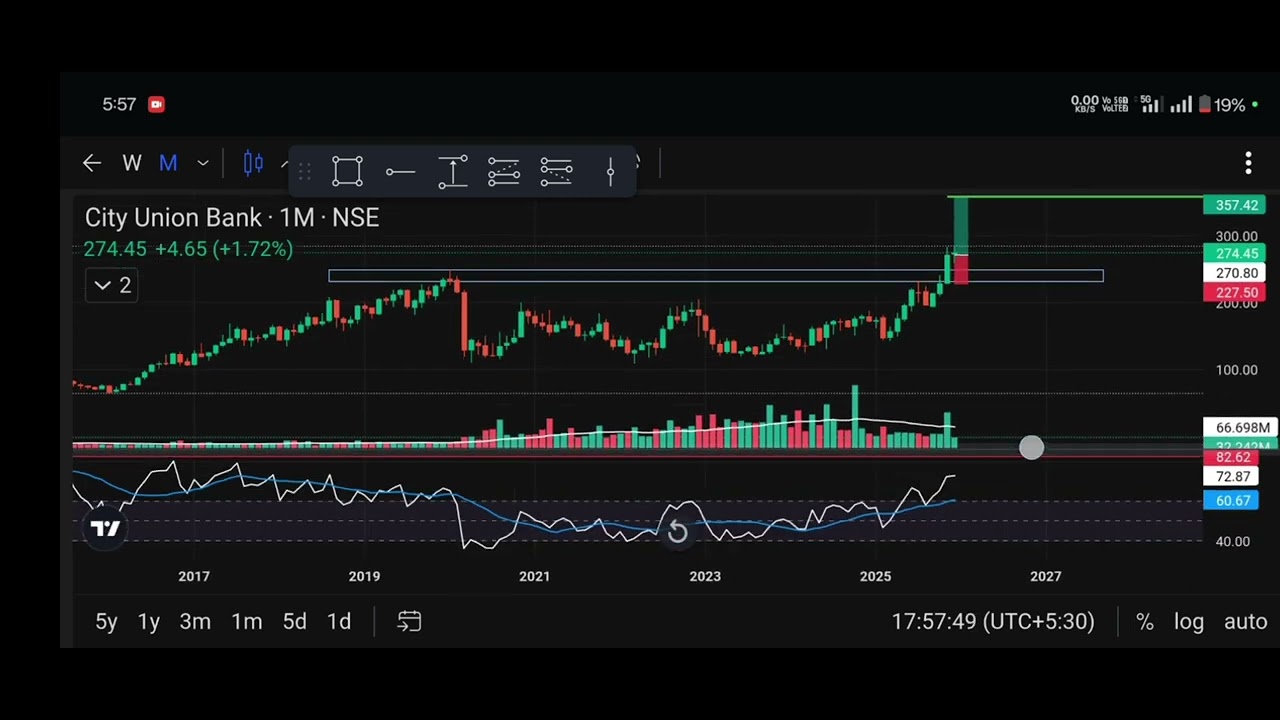Select the horizontal resistance rectangle drawing
This screenshot has width=1280, height=720.
pyautogui.click(x=716, y=275)
